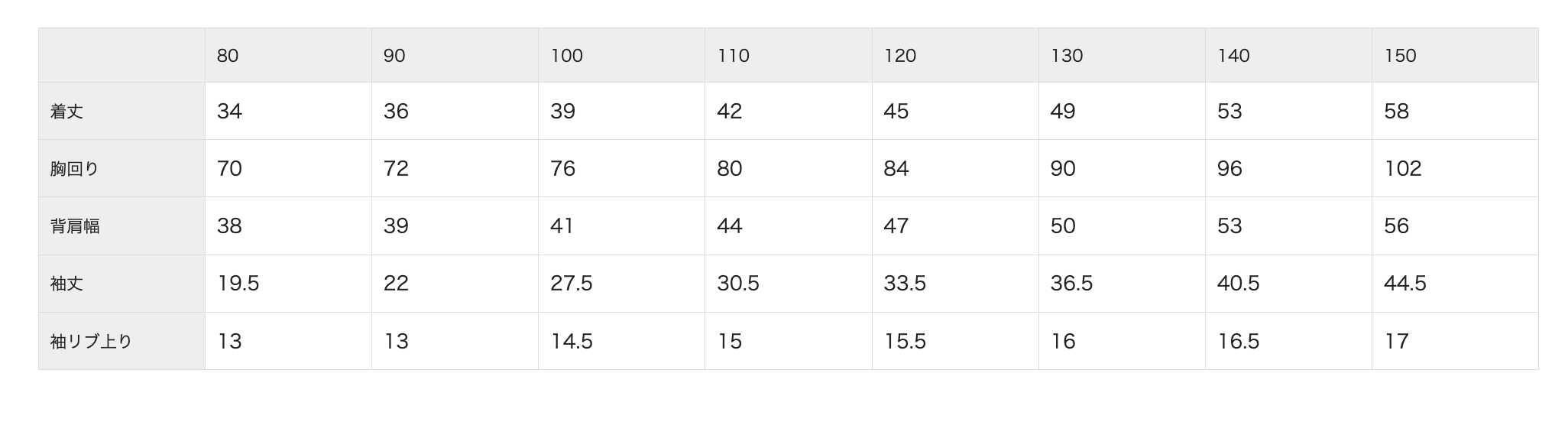The height and width of the screenshot is (425, 1568).
Task: Select the 袖丈 row label
Action: (67, 284)
